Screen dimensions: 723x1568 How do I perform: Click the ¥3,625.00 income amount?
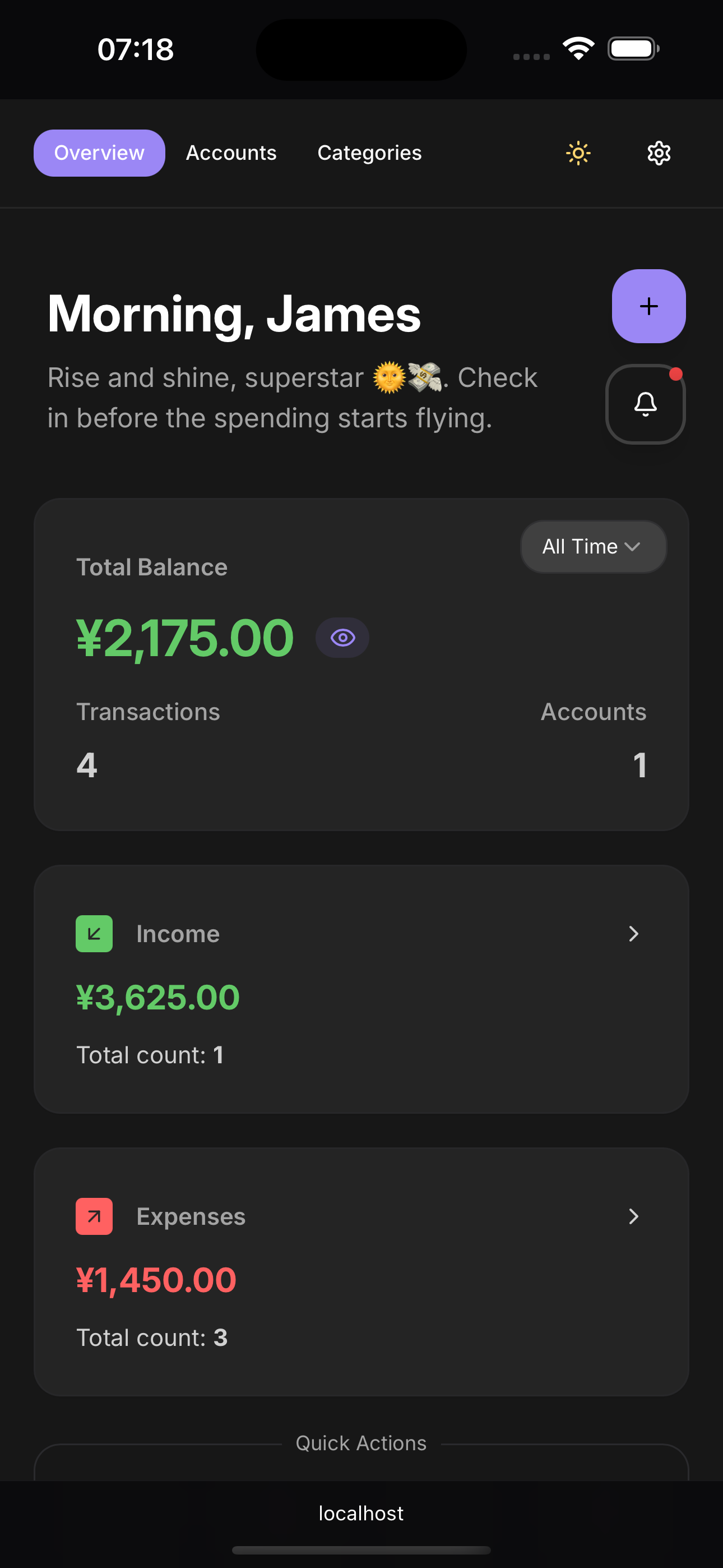coord(157,998)
